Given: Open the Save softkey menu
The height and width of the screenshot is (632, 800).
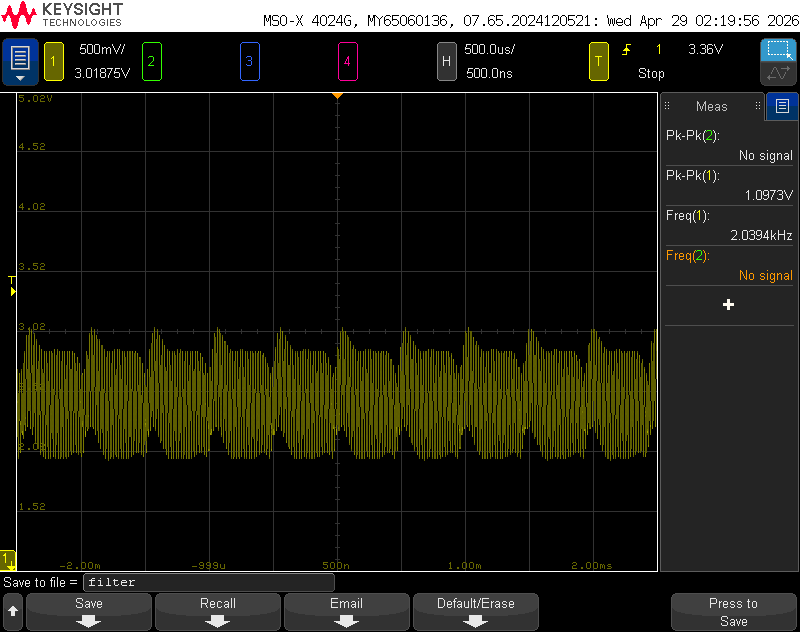Looking at the screenshot, I should point(89,612).
